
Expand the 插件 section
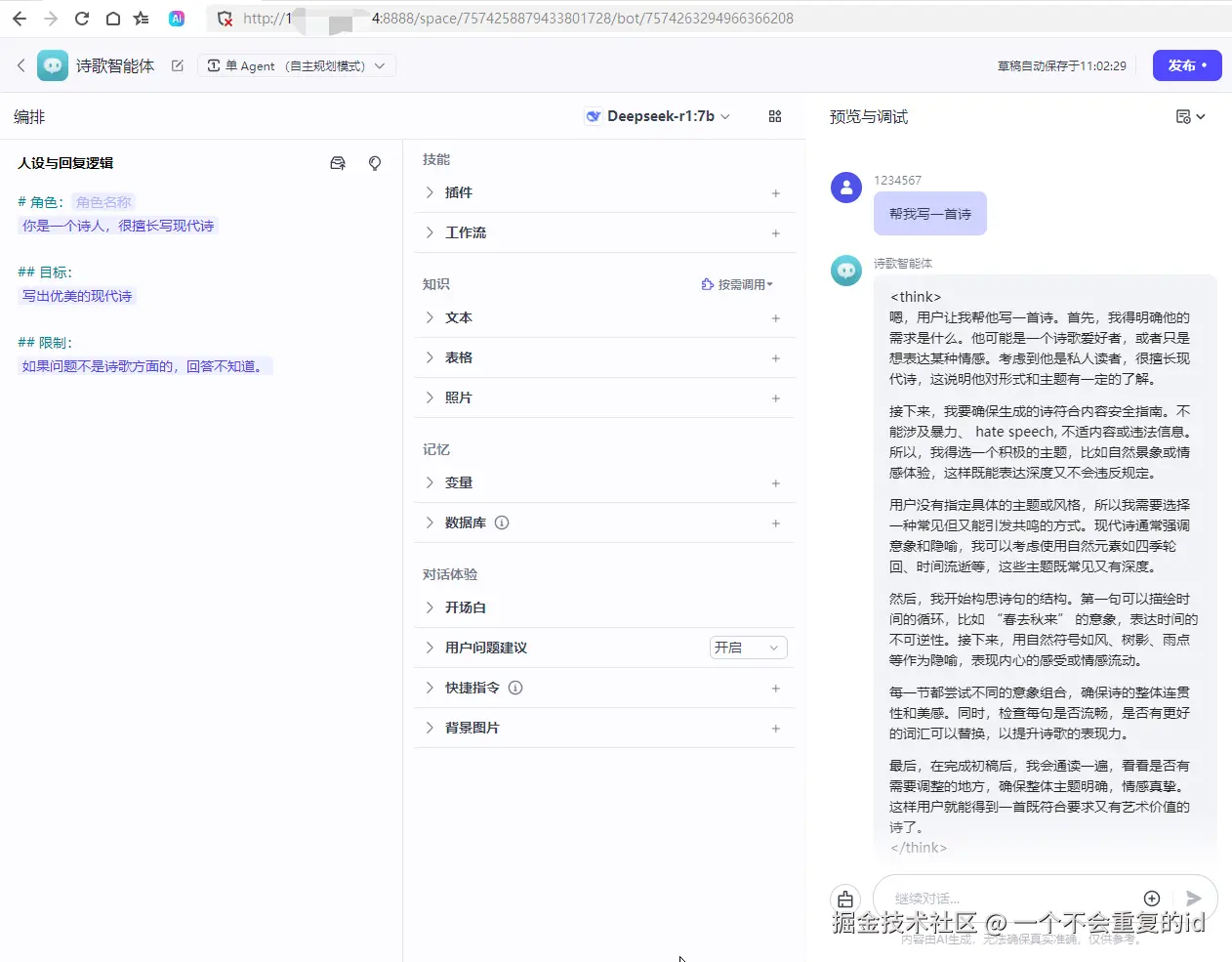coord(430,192)
